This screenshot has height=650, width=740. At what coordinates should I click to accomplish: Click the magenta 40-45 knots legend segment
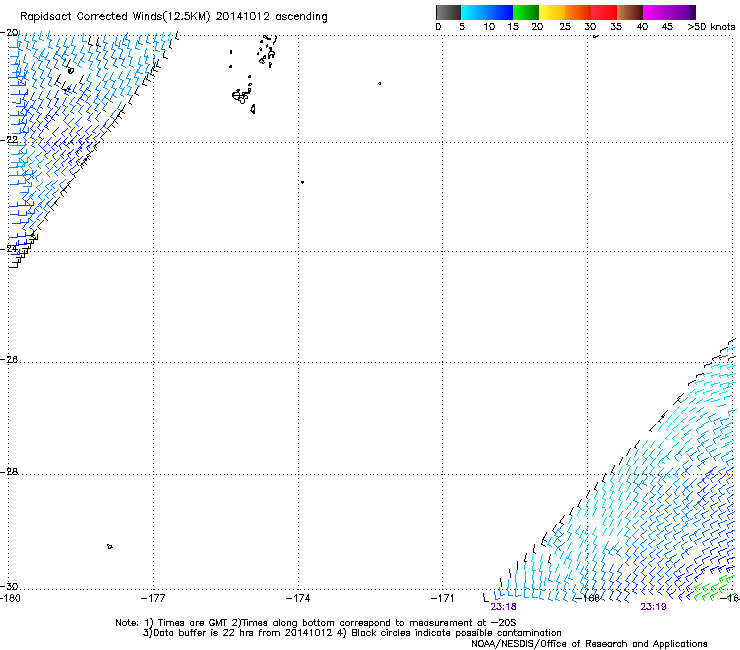[656, 12]
